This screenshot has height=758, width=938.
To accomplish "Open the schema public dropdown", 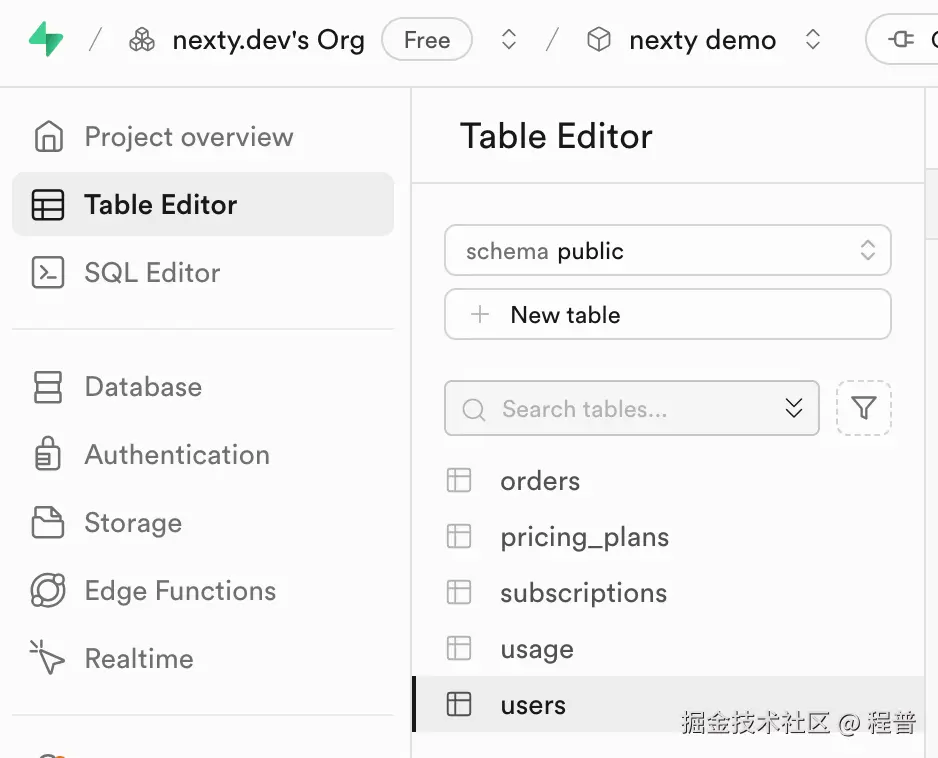I will (667, 250).
